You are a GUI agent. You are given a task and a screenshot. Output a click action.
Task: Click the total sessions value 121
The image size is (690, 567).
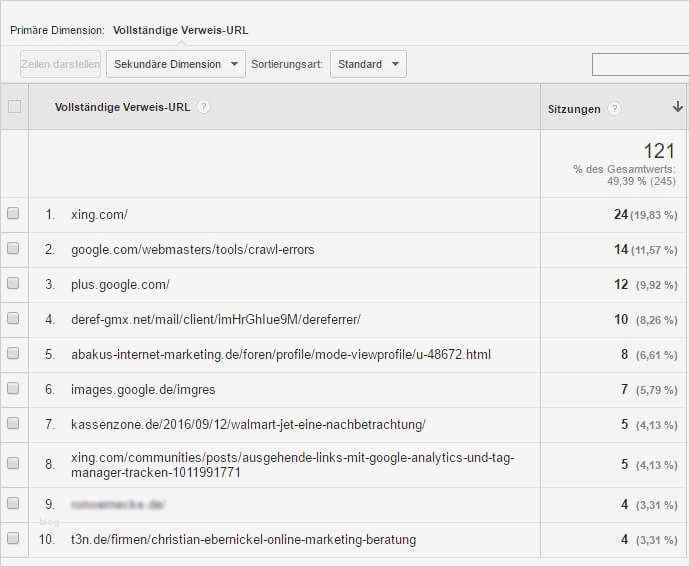pos(659,151)
